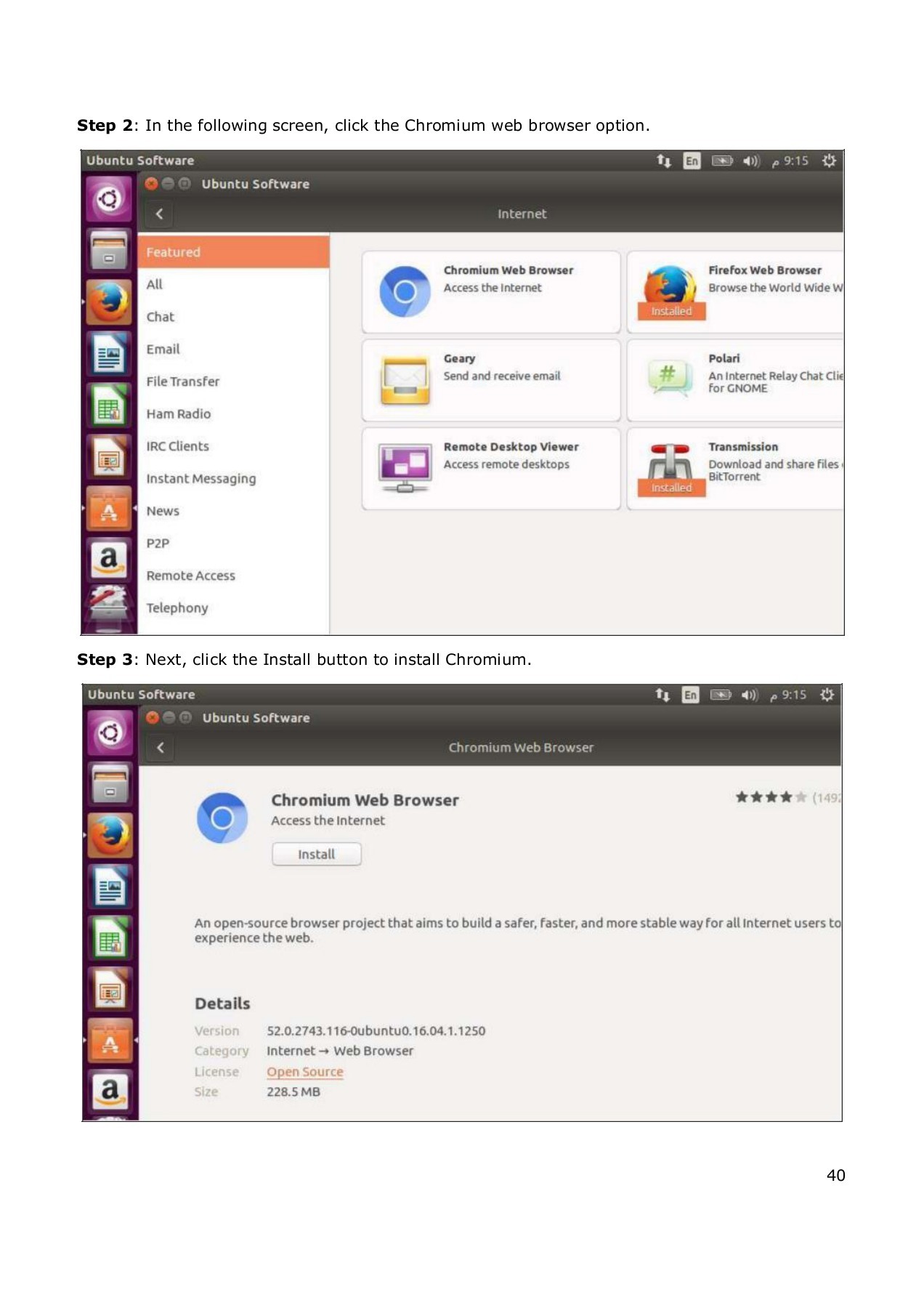Open the Transmission BitTorrent app icon
This screenshot has width=924, height=1308.
coord(669,462)
